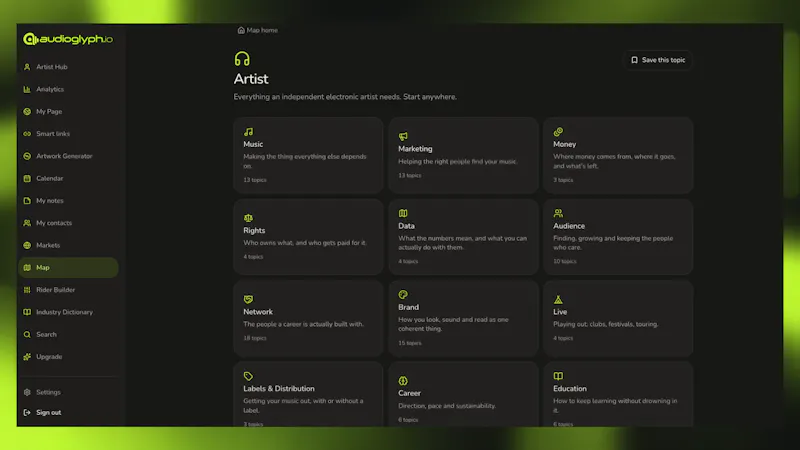This screenshot has width=800, height=450.
Task: Click the Labels & Distribution heading
Action: click(279, 389)
